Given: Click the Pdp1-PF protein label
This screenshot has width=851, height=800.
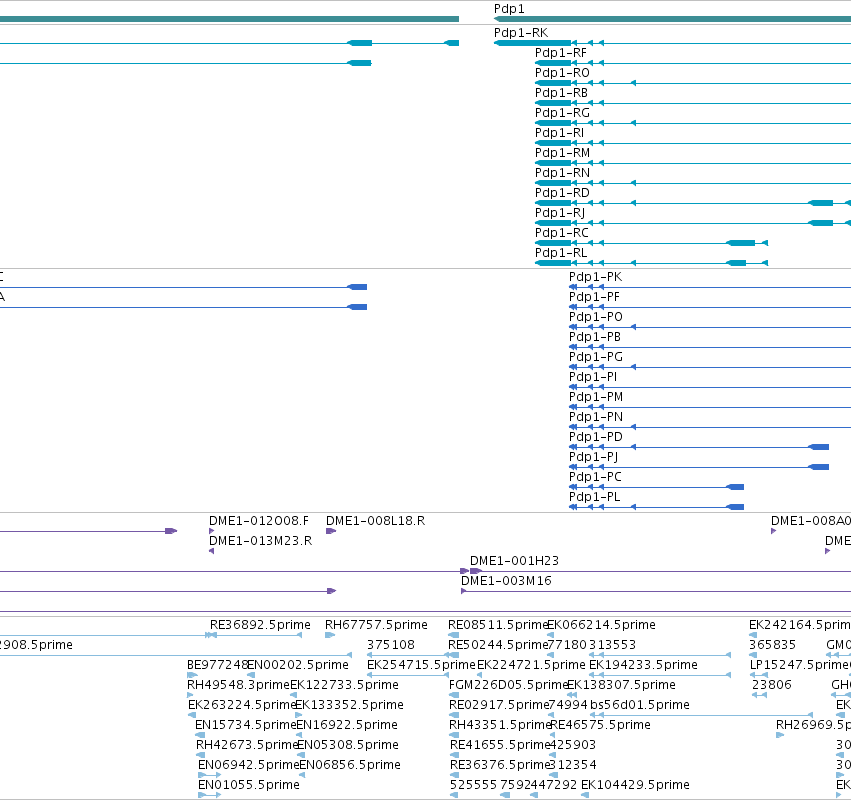Looking at the screenshot, I should point(594,297).
